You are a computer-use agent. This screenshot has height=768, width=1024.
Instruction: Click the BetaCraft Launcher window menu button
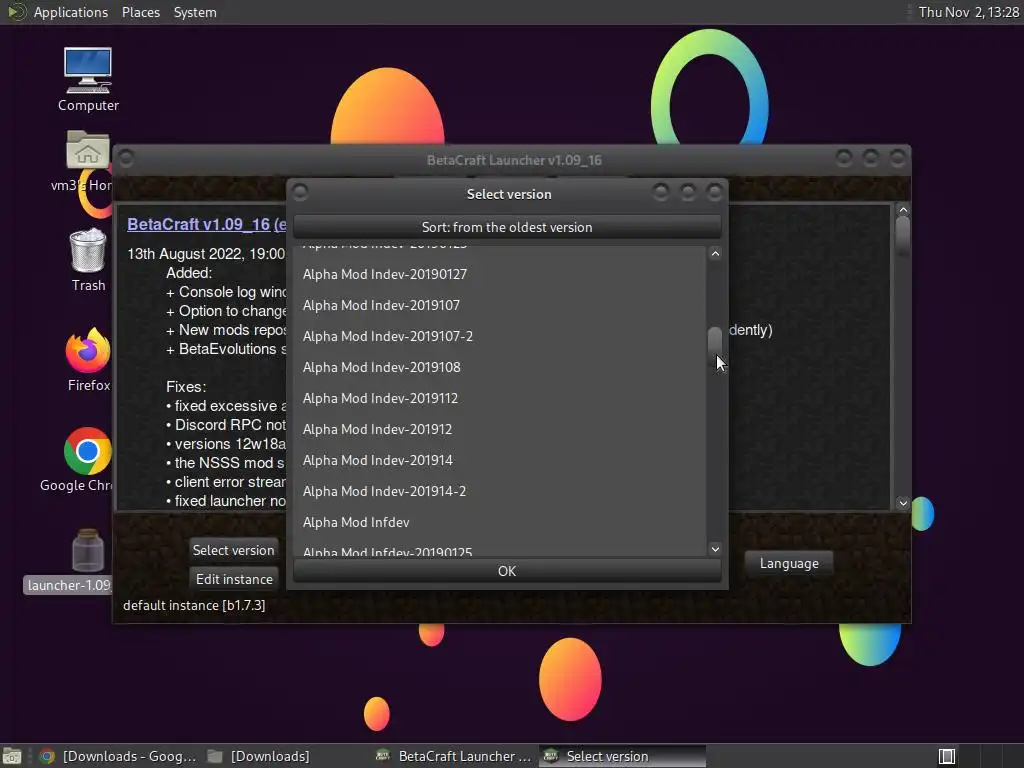click(126, 158)
